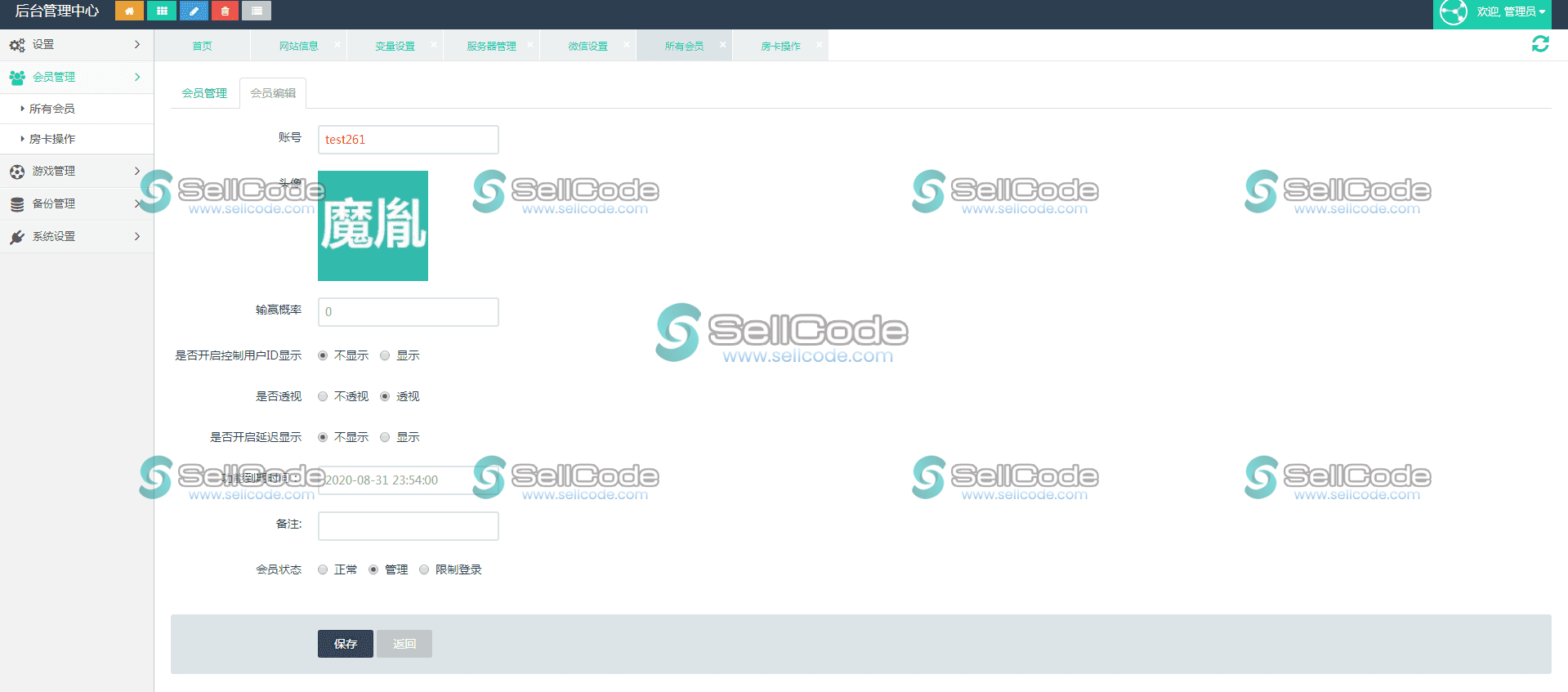Set 会员状态 to 限制登录
This screenshot has height=692, width=1568.
pyautogui.click(x=424, y=569)
